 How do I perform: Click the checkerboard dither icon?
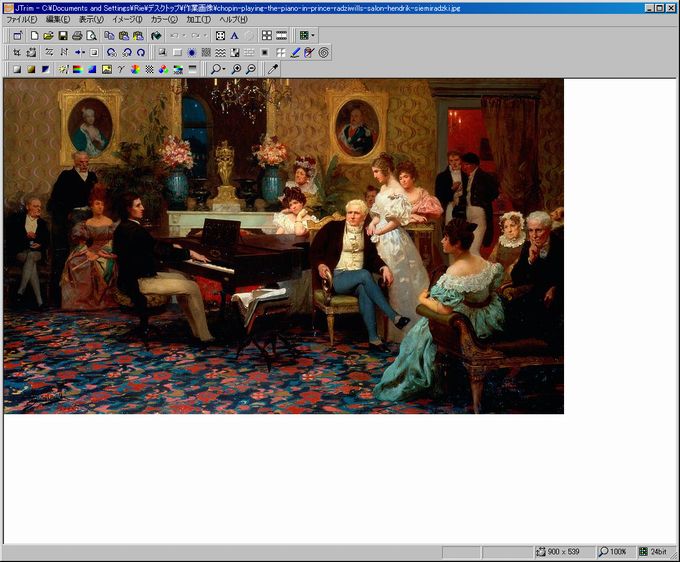(x=149, y=69)
